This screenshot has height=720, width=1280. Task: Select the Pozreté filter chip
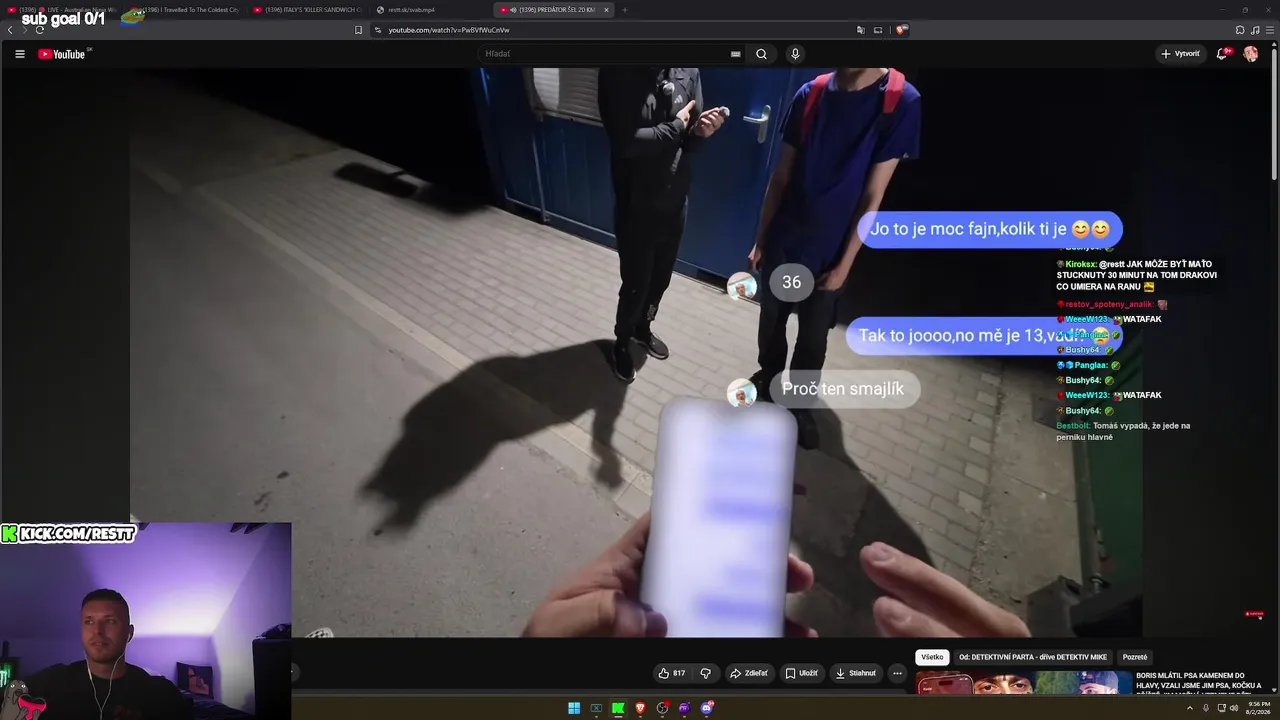point(1135,657)
